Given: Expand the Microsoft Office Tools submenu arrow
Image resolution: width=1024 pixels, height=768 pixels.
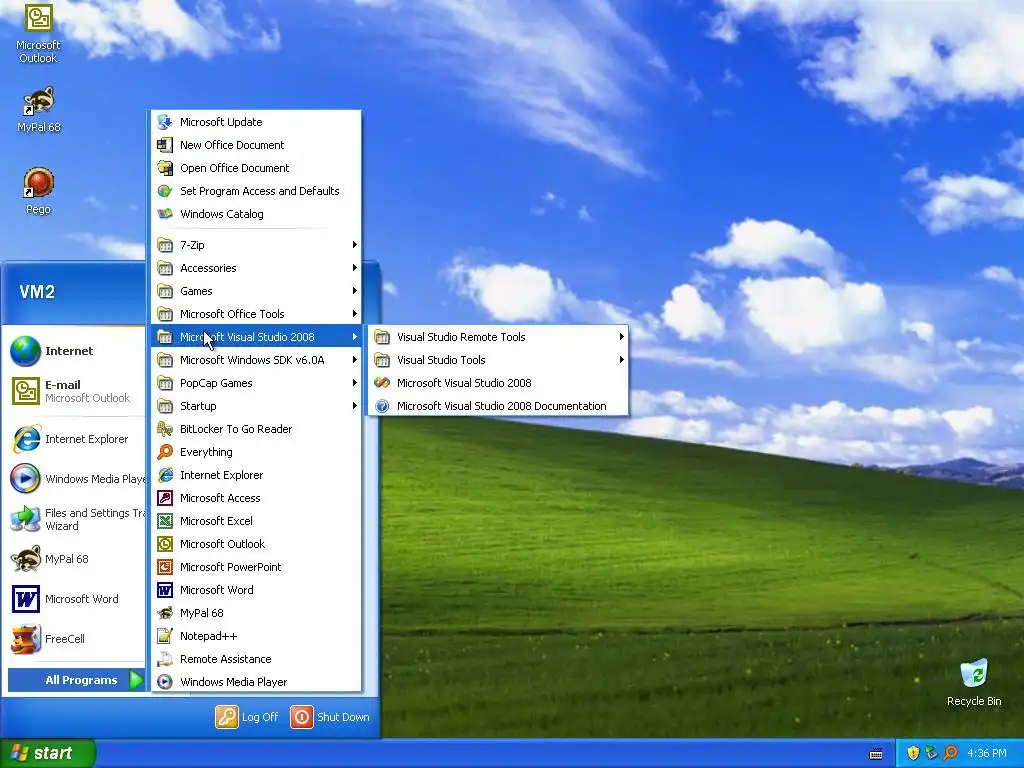Looking at the screenshot, I should pyautogui.click(x=355, y=313).
